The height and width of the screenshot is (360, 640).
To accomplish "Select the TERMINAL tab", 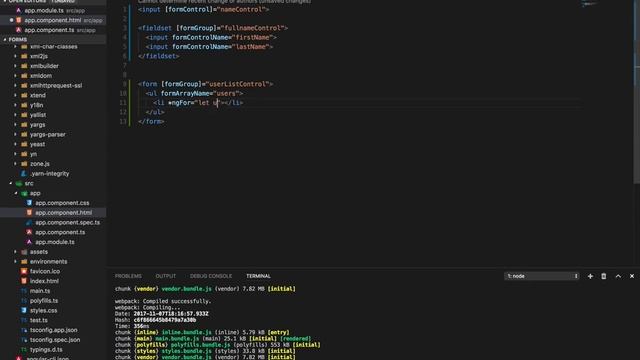I will [x=258, y=276].
